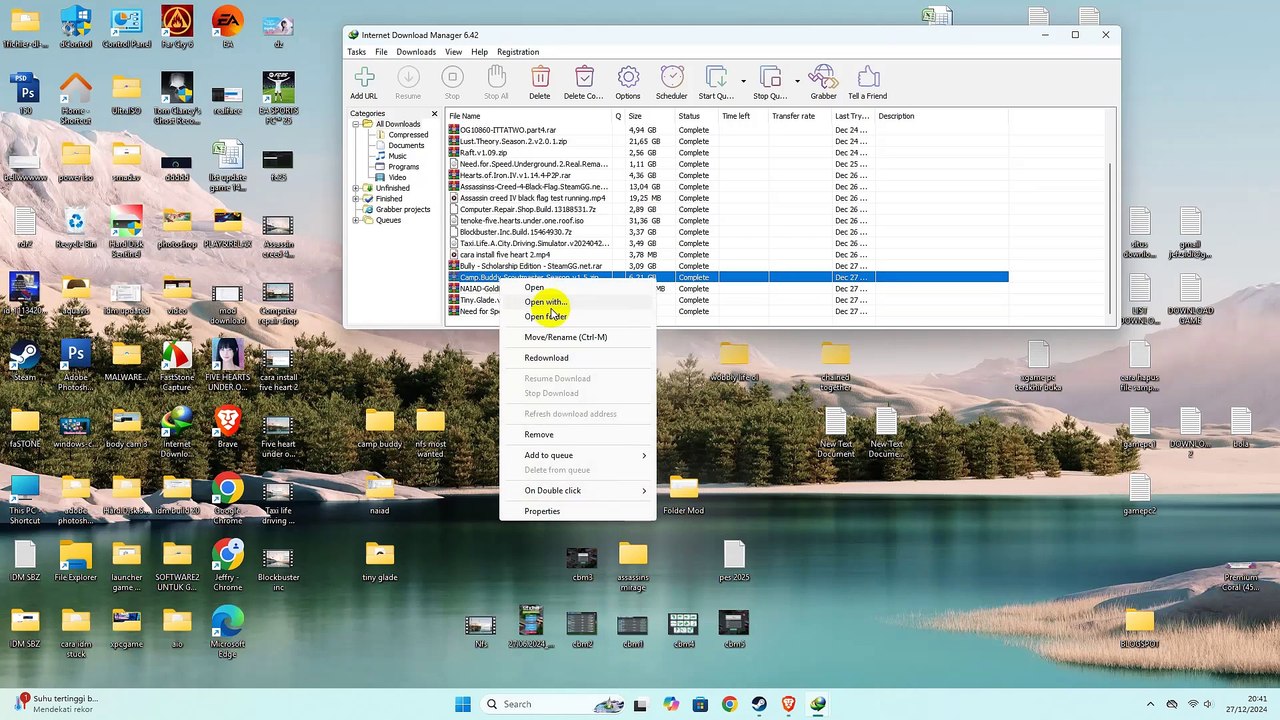Click the taskbar Search box
This screenshot has height=720, width=1280.
coord(553,704)
